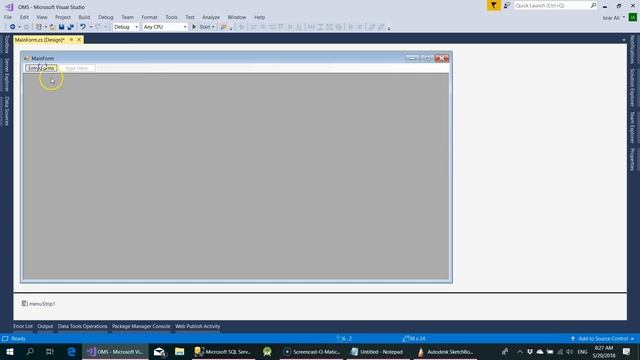Open the Any CPU platform dropdown
The width and height of the screenshot is (640, 360).
pos(165,27)
